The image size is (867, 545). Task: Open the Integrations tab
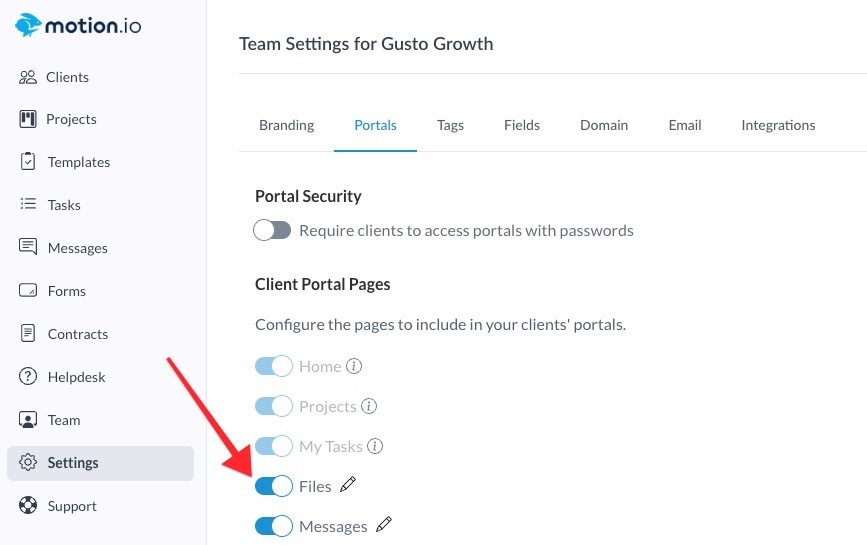778,125
